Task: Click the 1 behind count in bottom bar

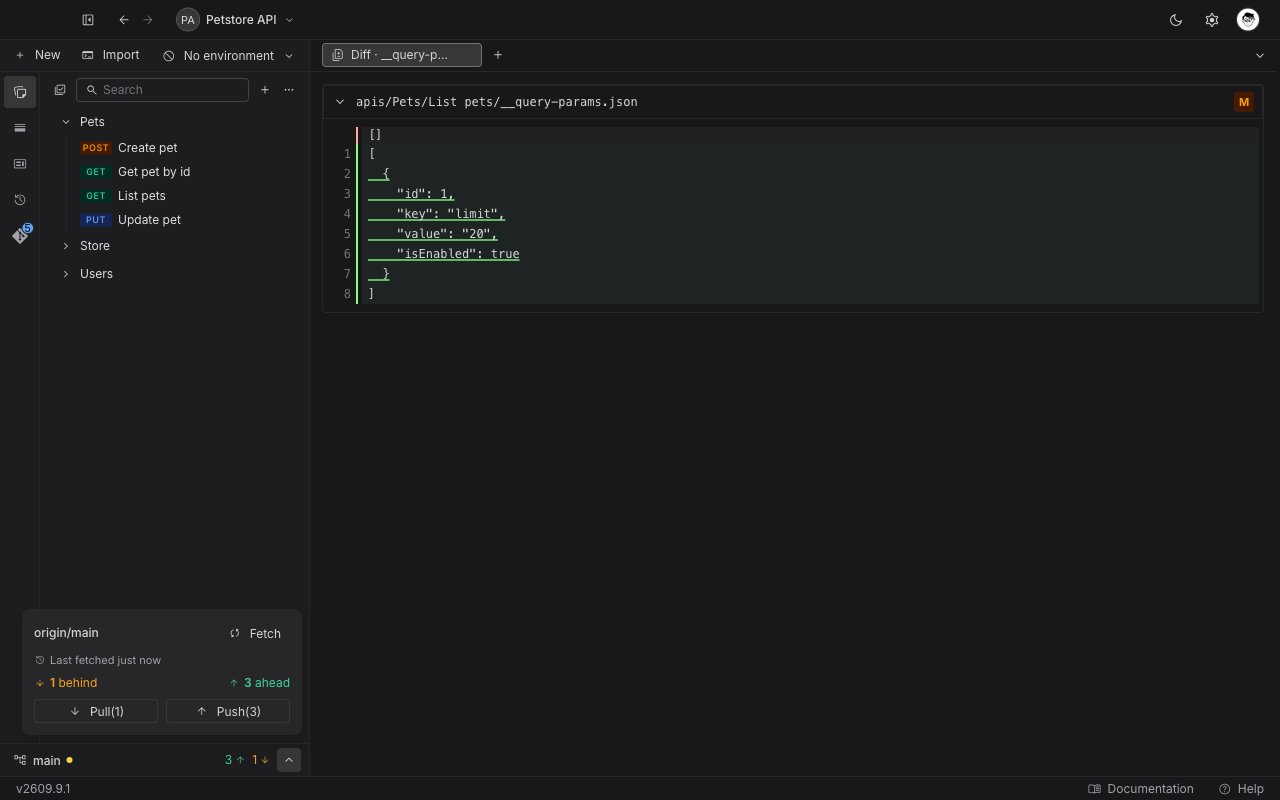Action: pyautogui.click(x=260, y=760)
